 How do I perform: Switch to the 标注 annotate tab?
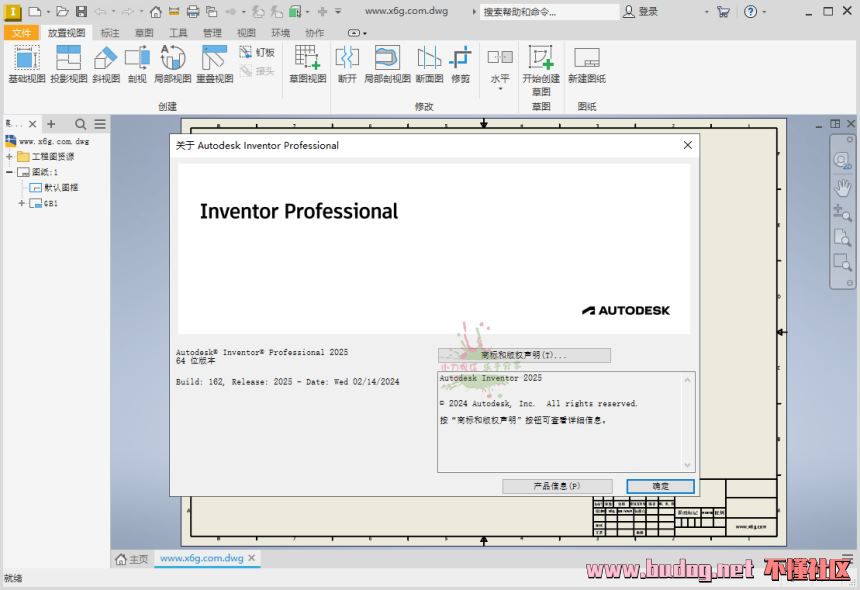(110, 33)
